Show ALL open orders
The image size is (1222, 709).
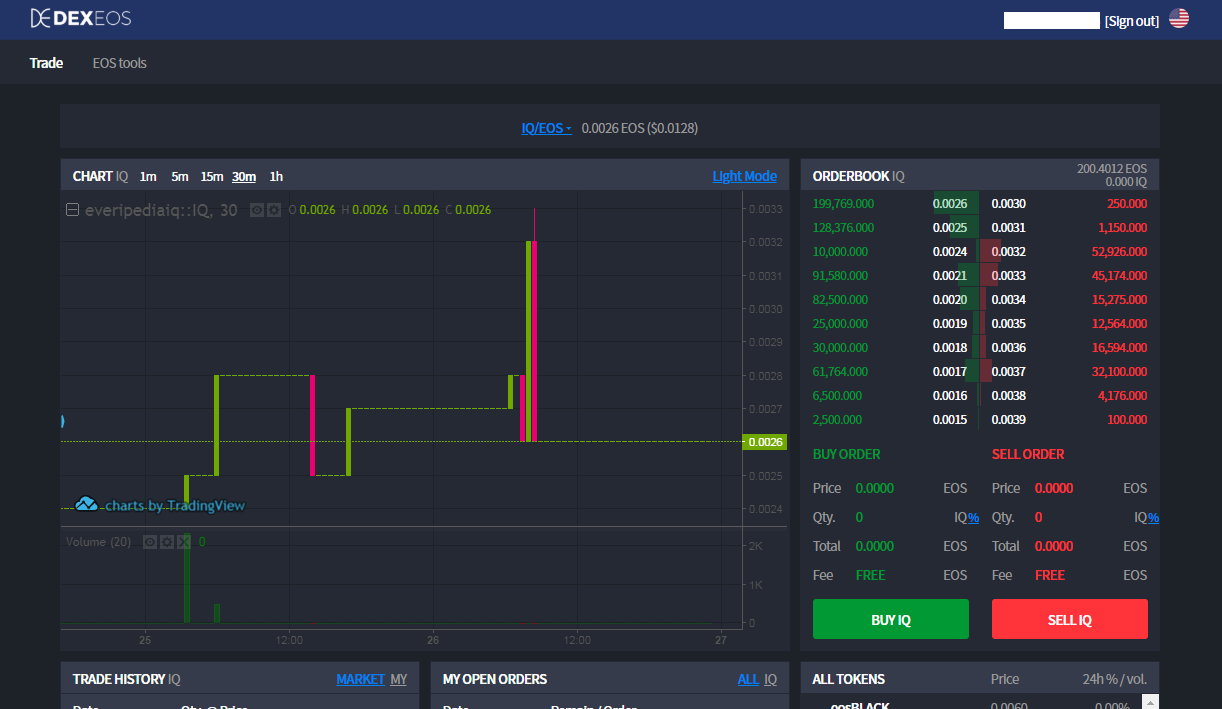[x=748, y=679]
